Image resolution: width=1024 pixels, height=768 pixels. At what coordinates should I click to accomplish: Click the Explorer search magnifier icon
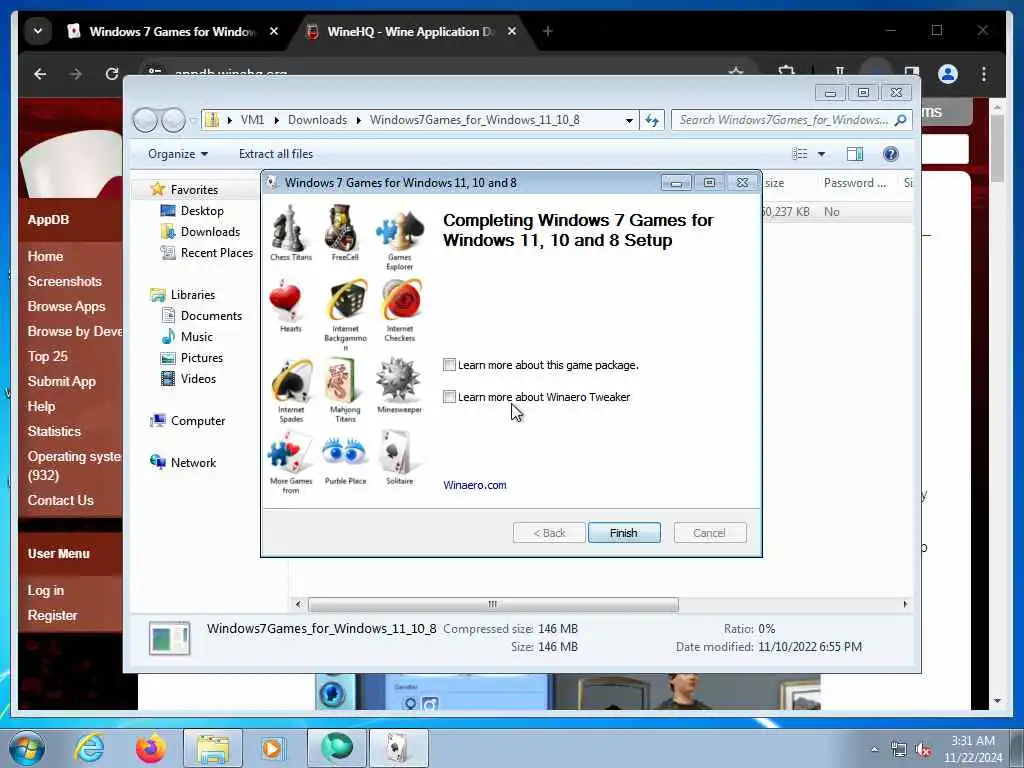pyautogui.click(x=900, y=120)
